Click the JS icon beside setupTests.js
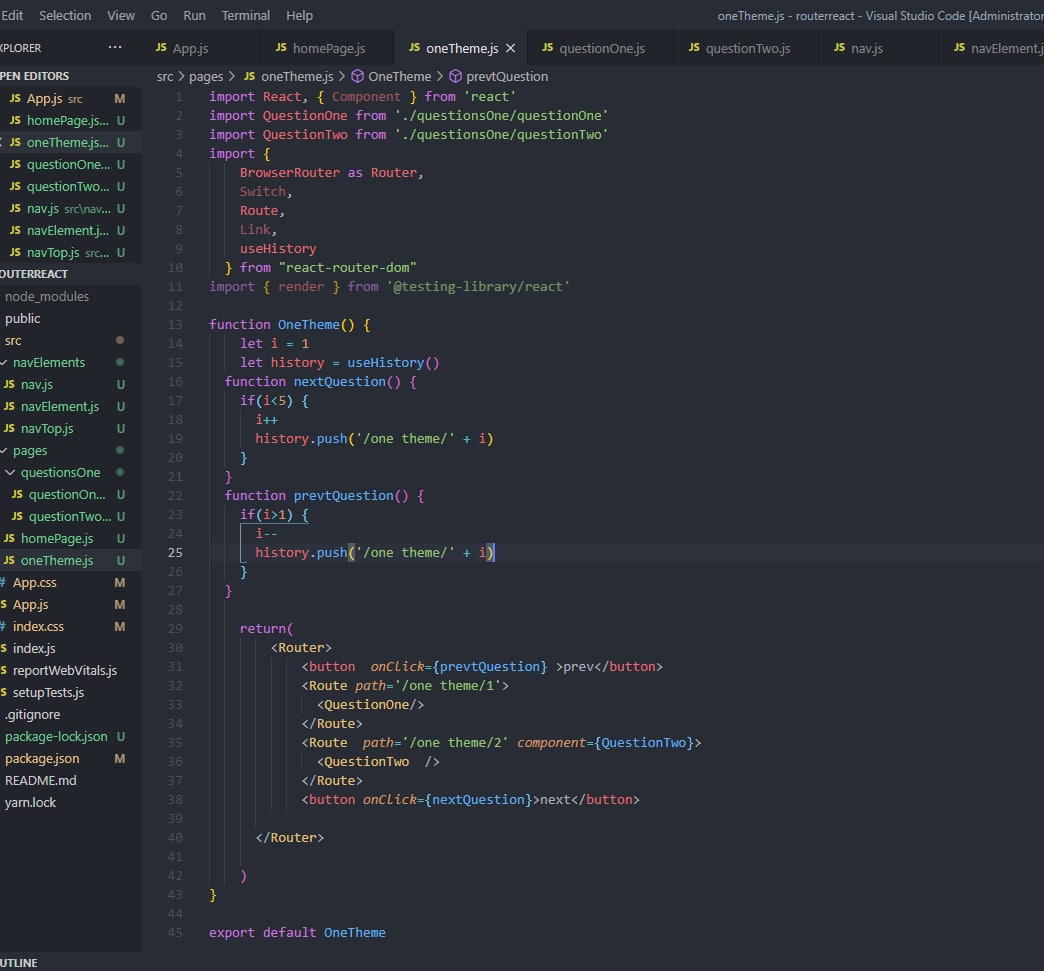Image resolution: width=1044 pixels, height=971 pixels. [x=3, y=692]
